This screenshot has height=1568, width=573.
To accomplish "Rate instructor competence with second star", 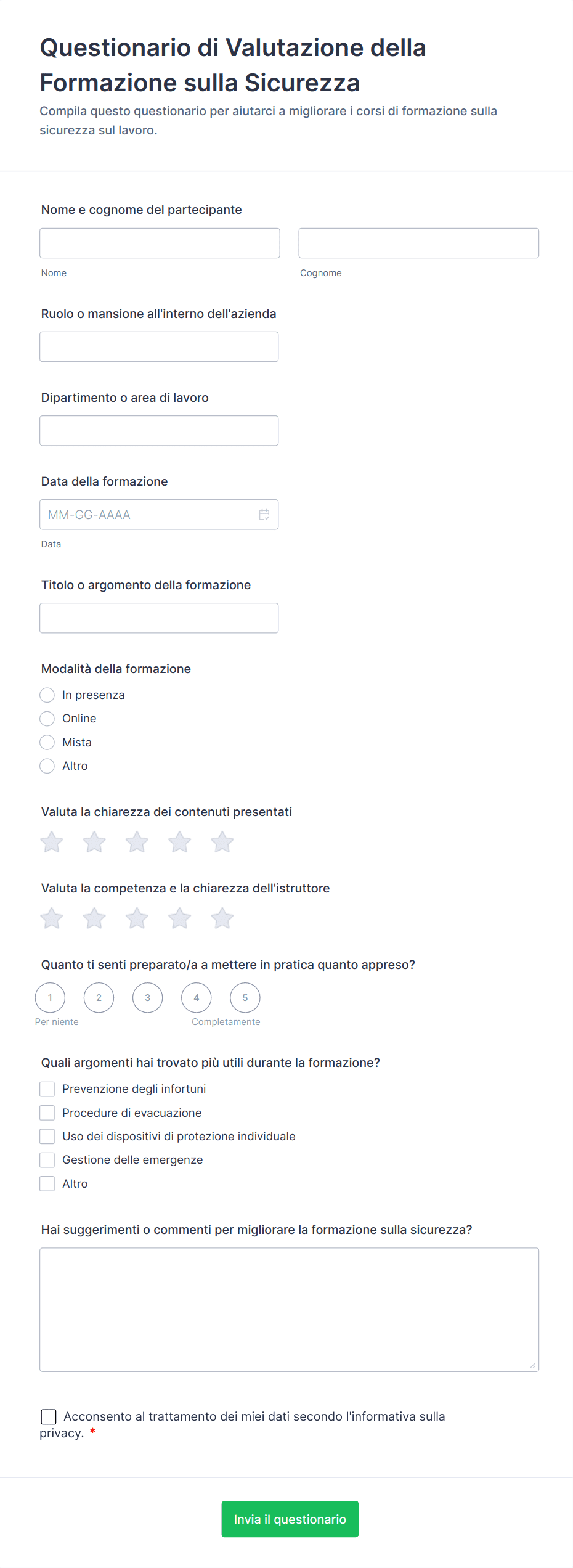I will point(94,918).
